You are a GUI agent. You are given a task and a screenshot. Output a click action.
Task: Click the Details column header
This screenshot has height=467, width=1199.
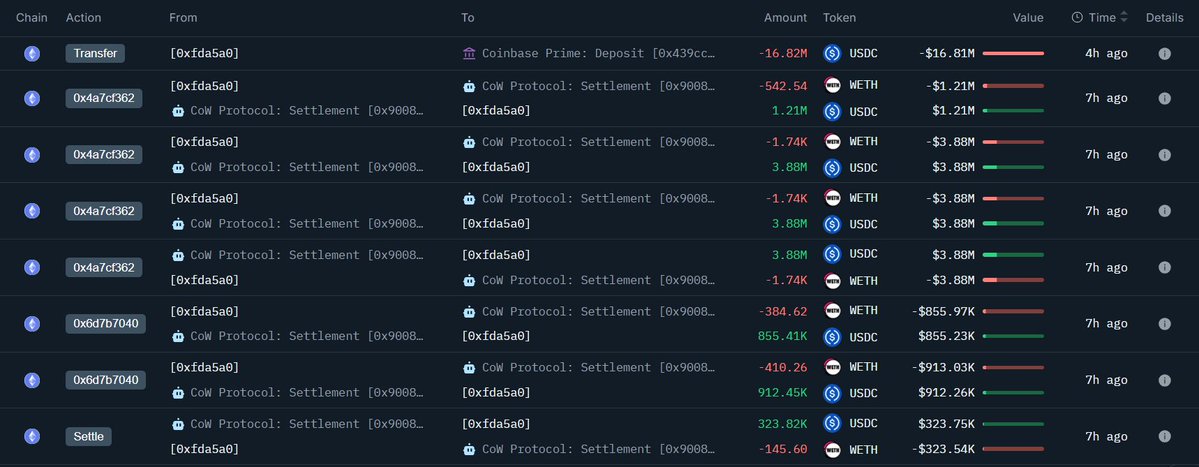click(x=1165, y=18)
